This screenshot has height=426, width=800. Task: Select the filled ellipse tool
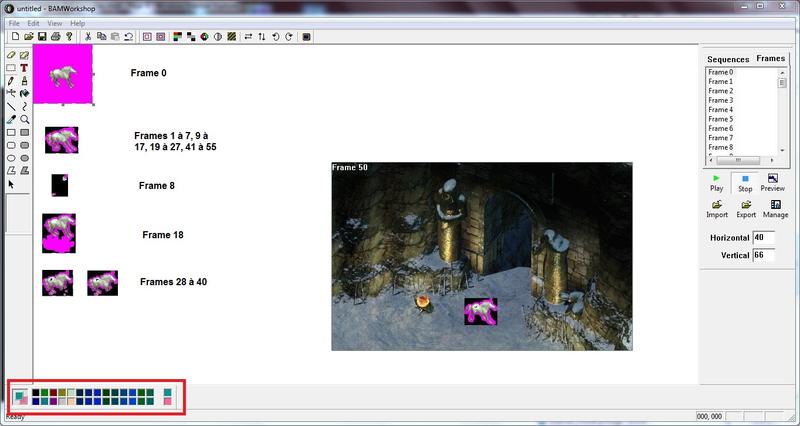(24, 158)
